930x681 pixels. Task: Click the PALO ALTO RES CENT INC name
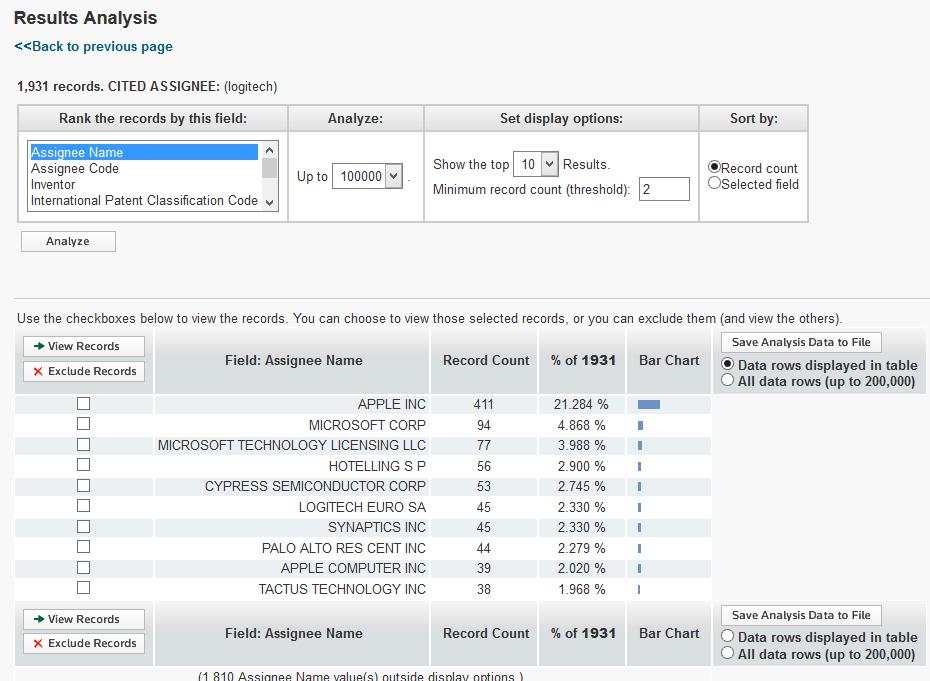pos(344,548)
